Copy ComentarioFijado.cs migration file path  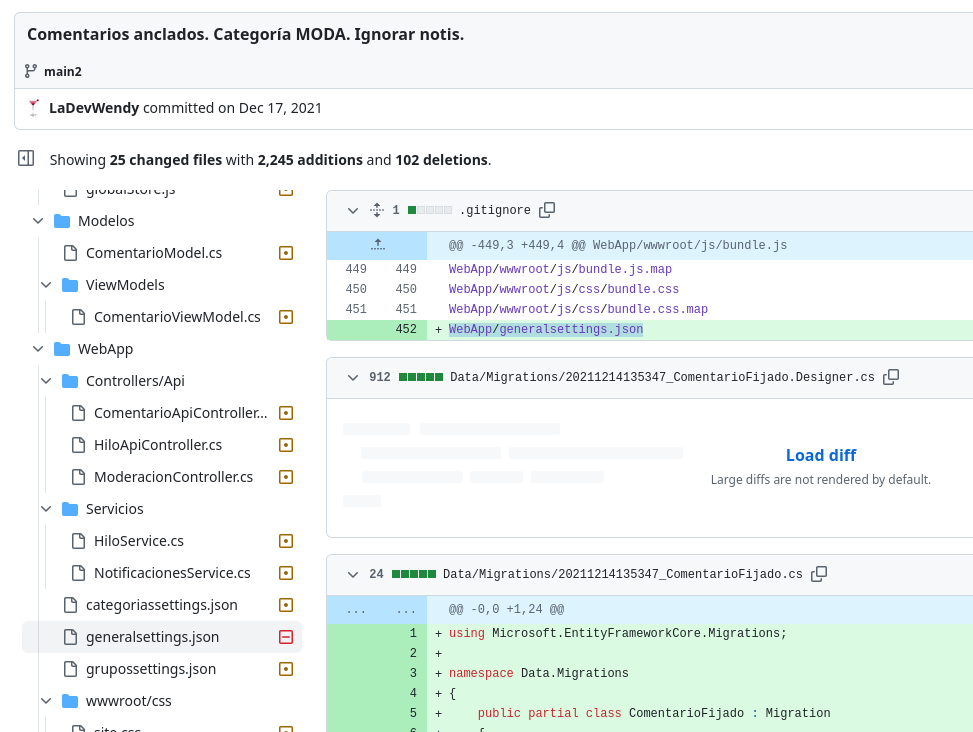coord(819,574)
